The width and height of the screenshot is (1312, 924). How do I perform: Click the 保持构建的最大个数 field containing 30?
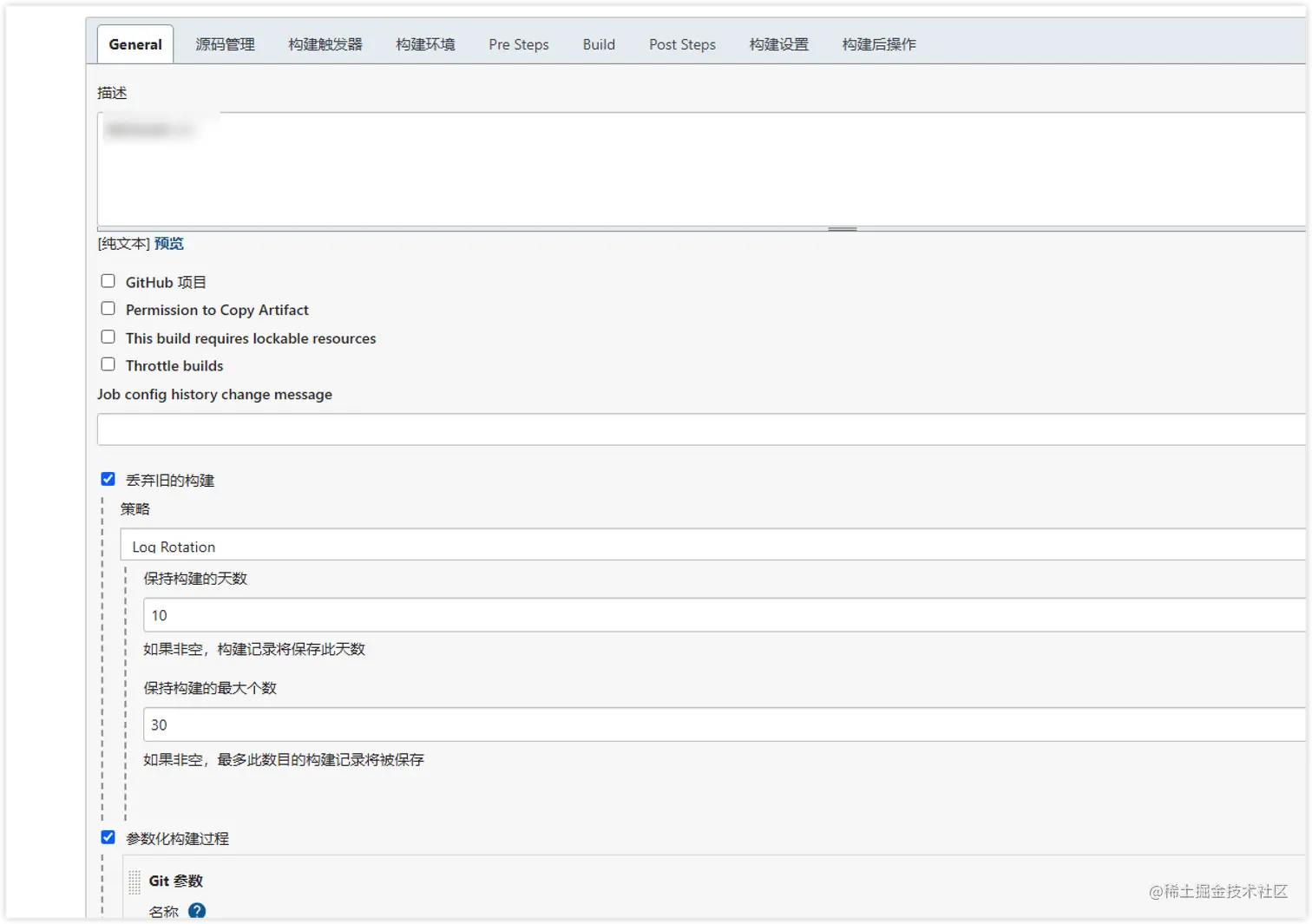724,724
